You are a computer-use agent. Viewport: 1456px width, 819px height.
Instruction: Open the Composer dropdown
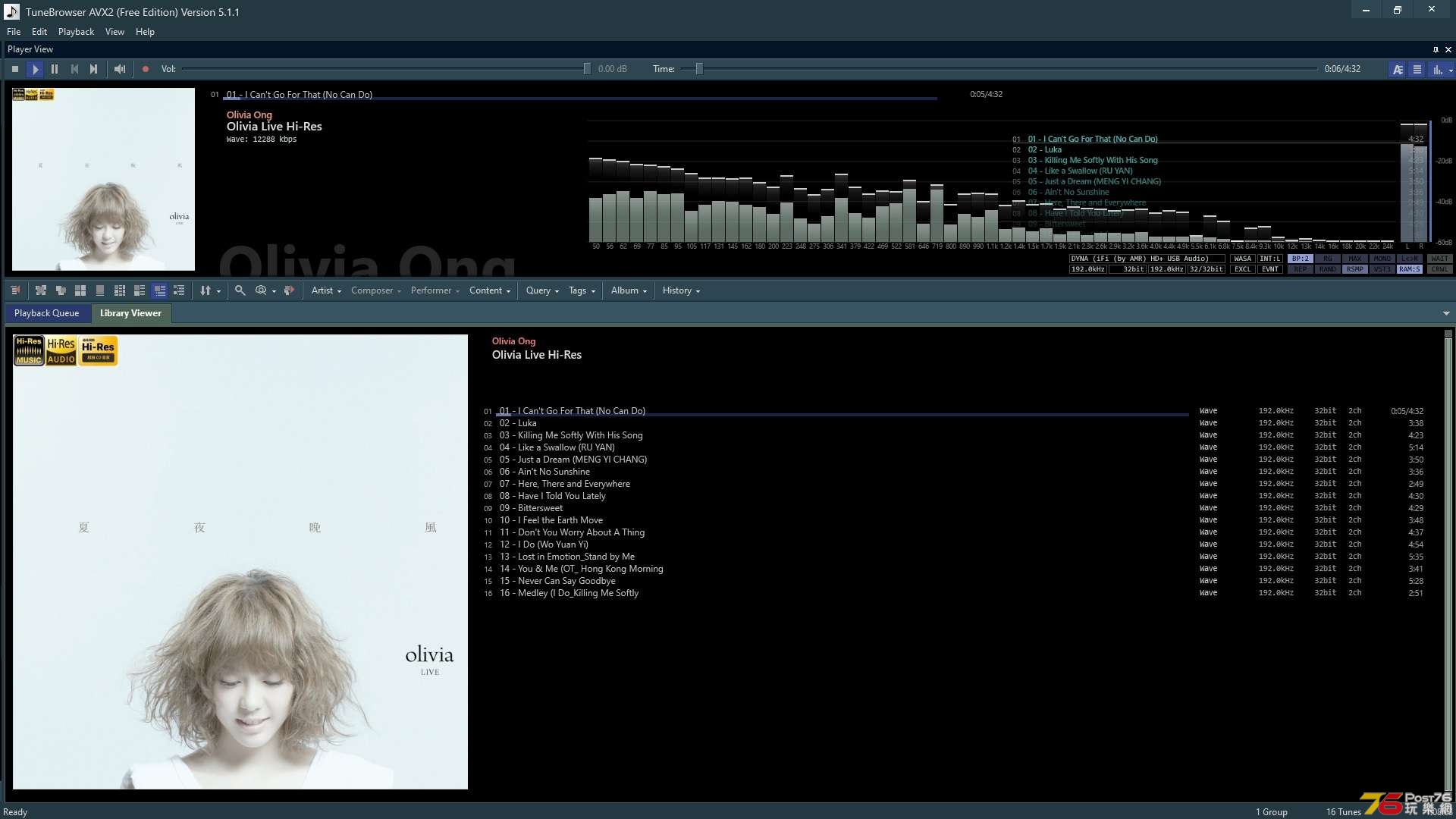376,290
